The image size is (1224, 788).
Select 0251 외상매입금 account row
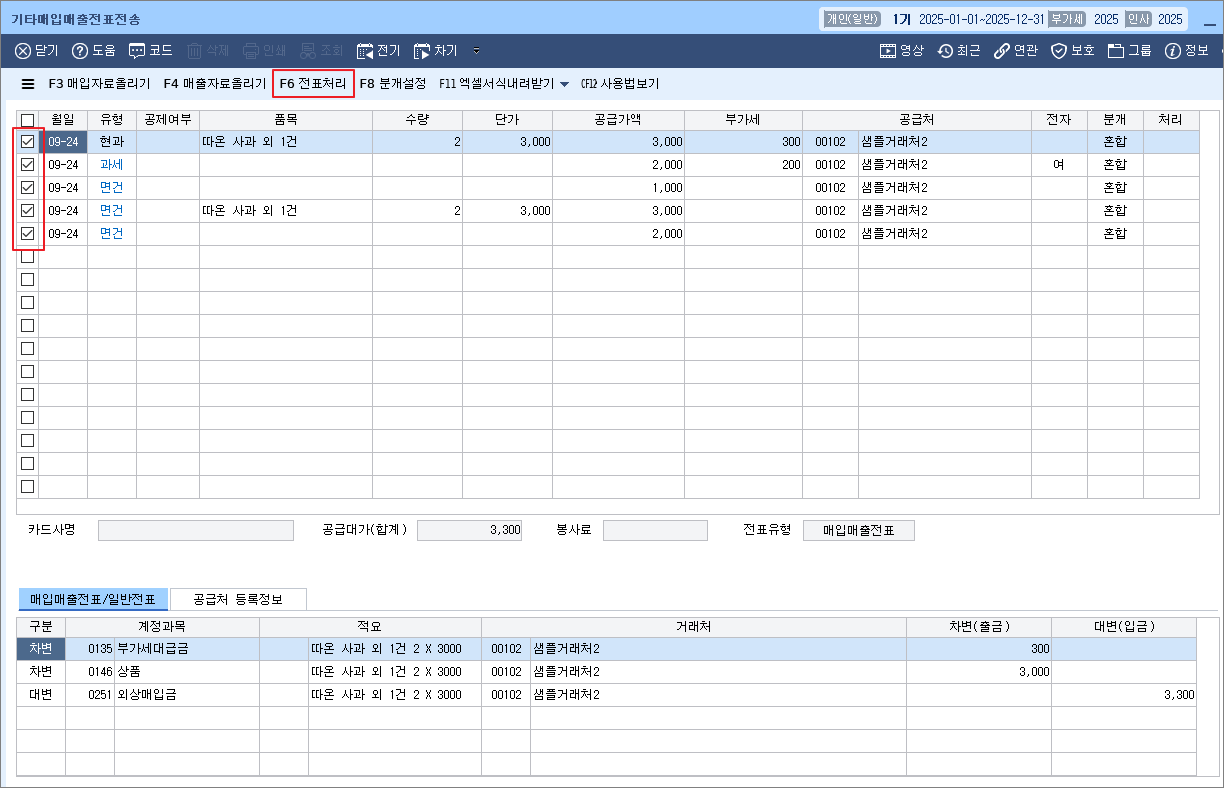(x=606, y=695)
